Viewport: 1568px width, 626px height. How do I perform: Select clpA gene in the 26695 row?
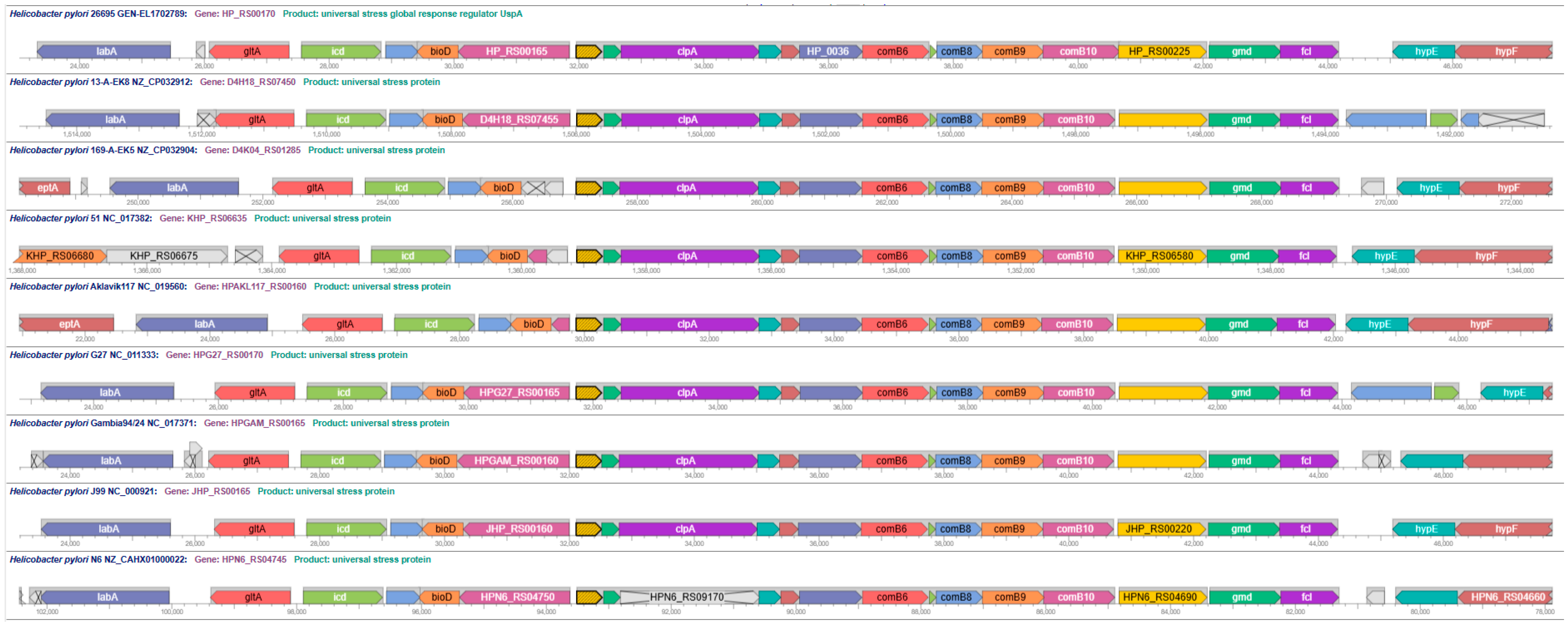[x=689, y=52]
